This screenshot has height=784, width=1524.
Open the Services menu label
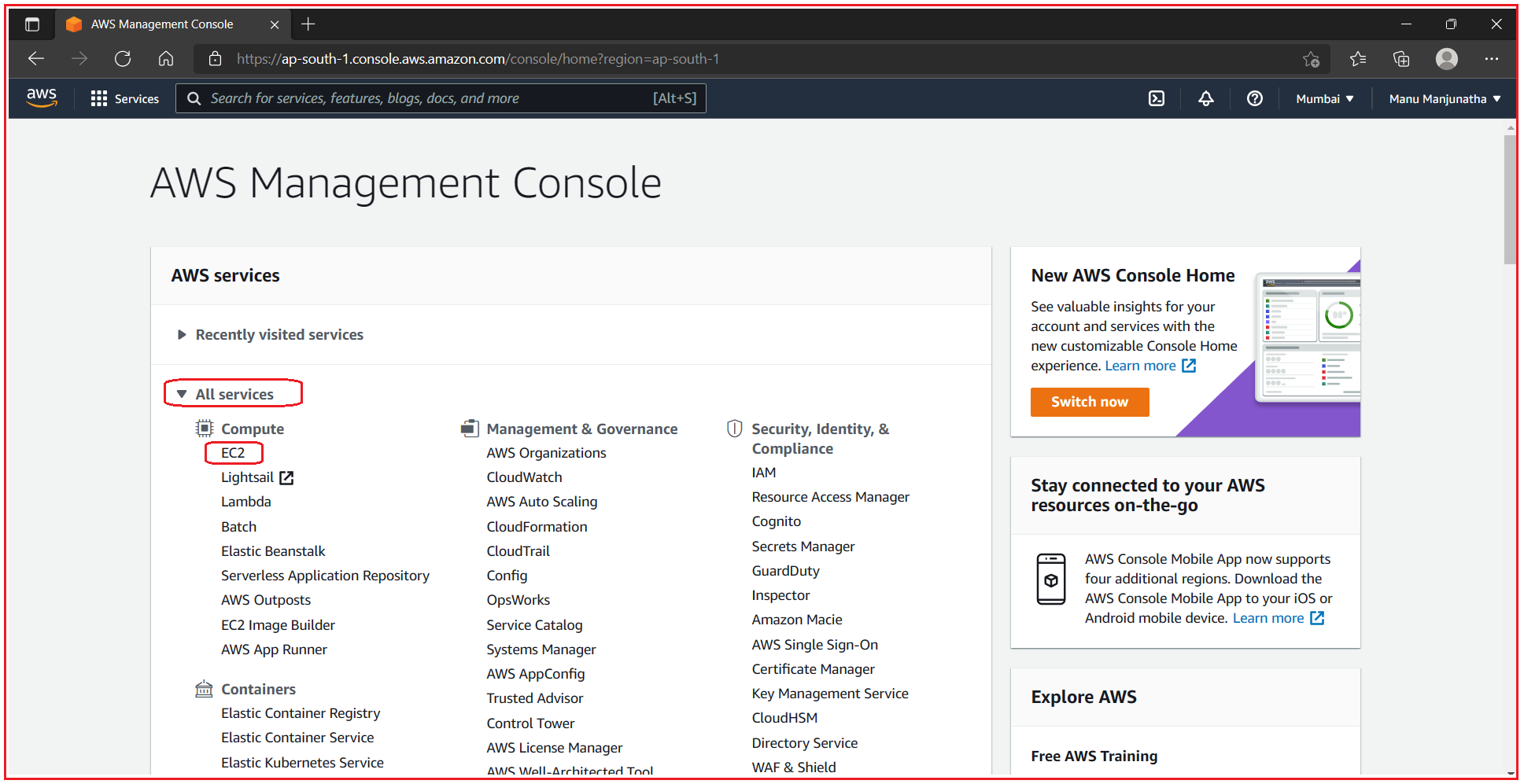(x=137, y=99)
